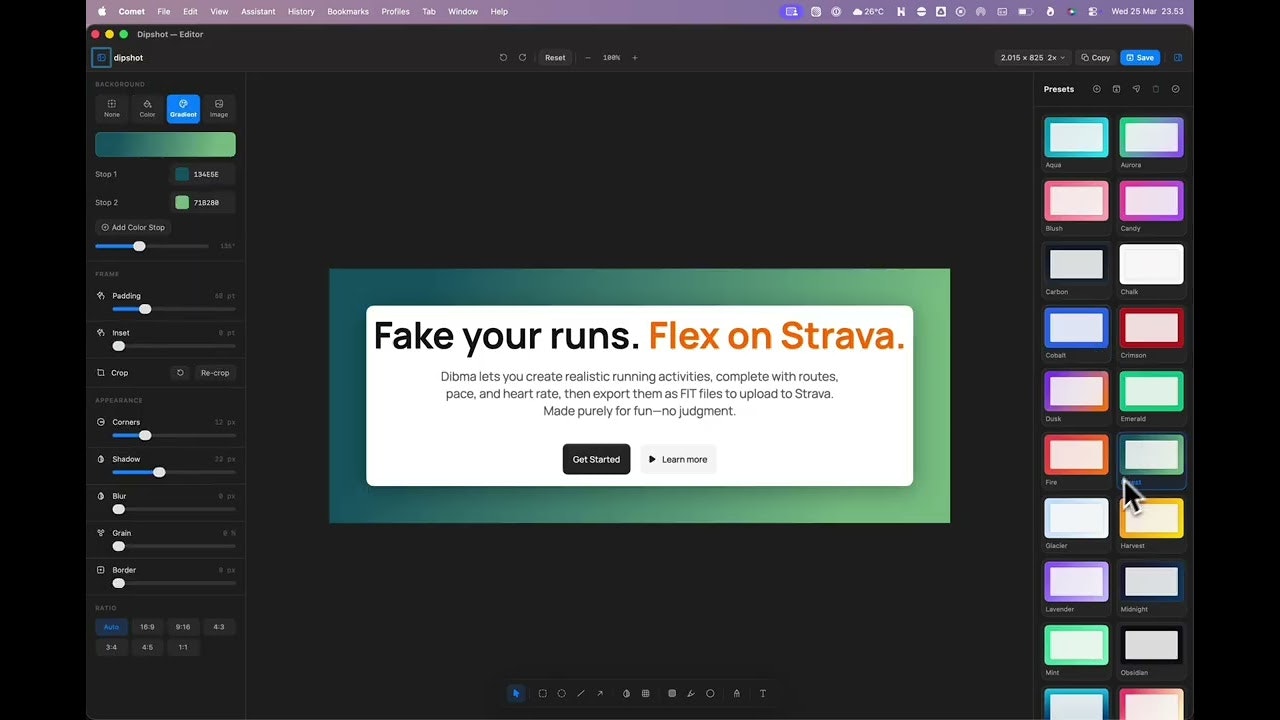This screenshot has height=720, width=1280.
Task: Select Gradient background type
Action: click(x=183, y=108)
